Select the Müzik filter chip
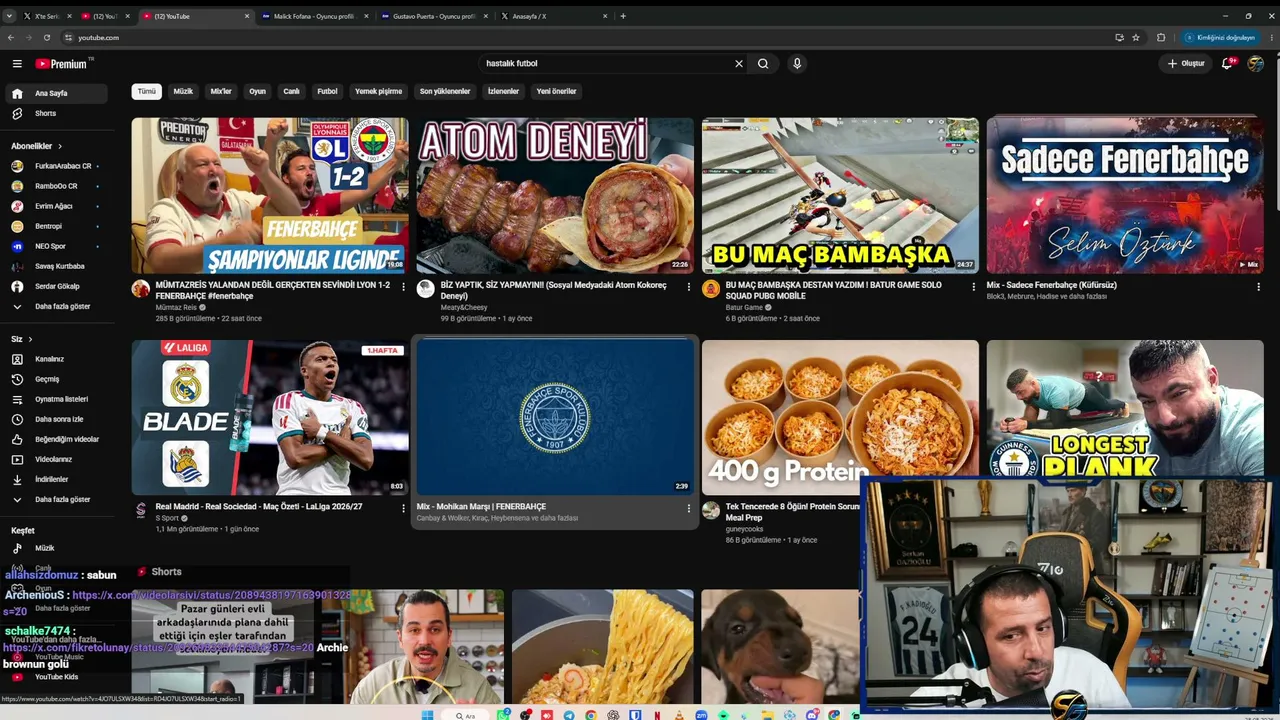 (183, 91)
